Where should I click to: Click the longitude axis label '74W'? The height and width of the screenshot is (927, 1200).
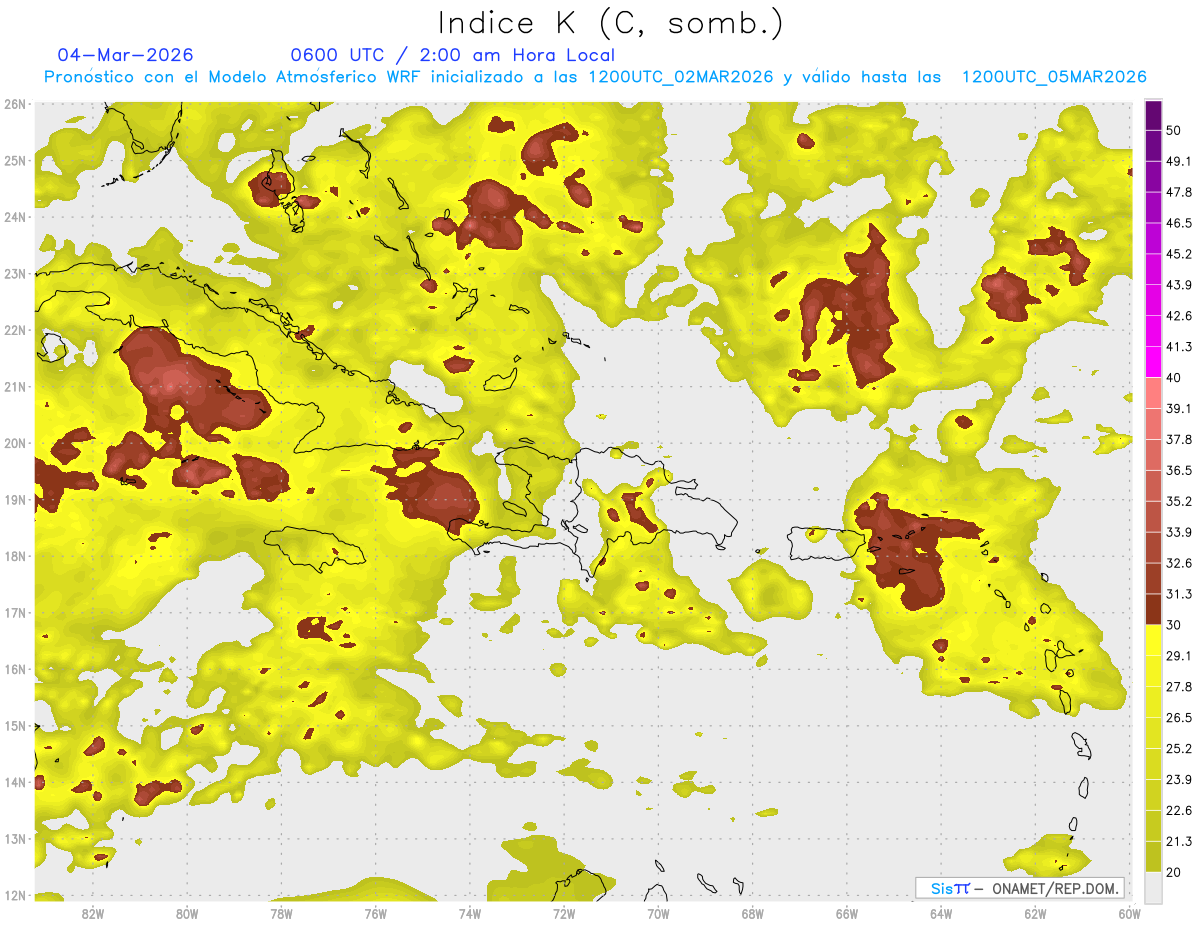tap(470, 914)
